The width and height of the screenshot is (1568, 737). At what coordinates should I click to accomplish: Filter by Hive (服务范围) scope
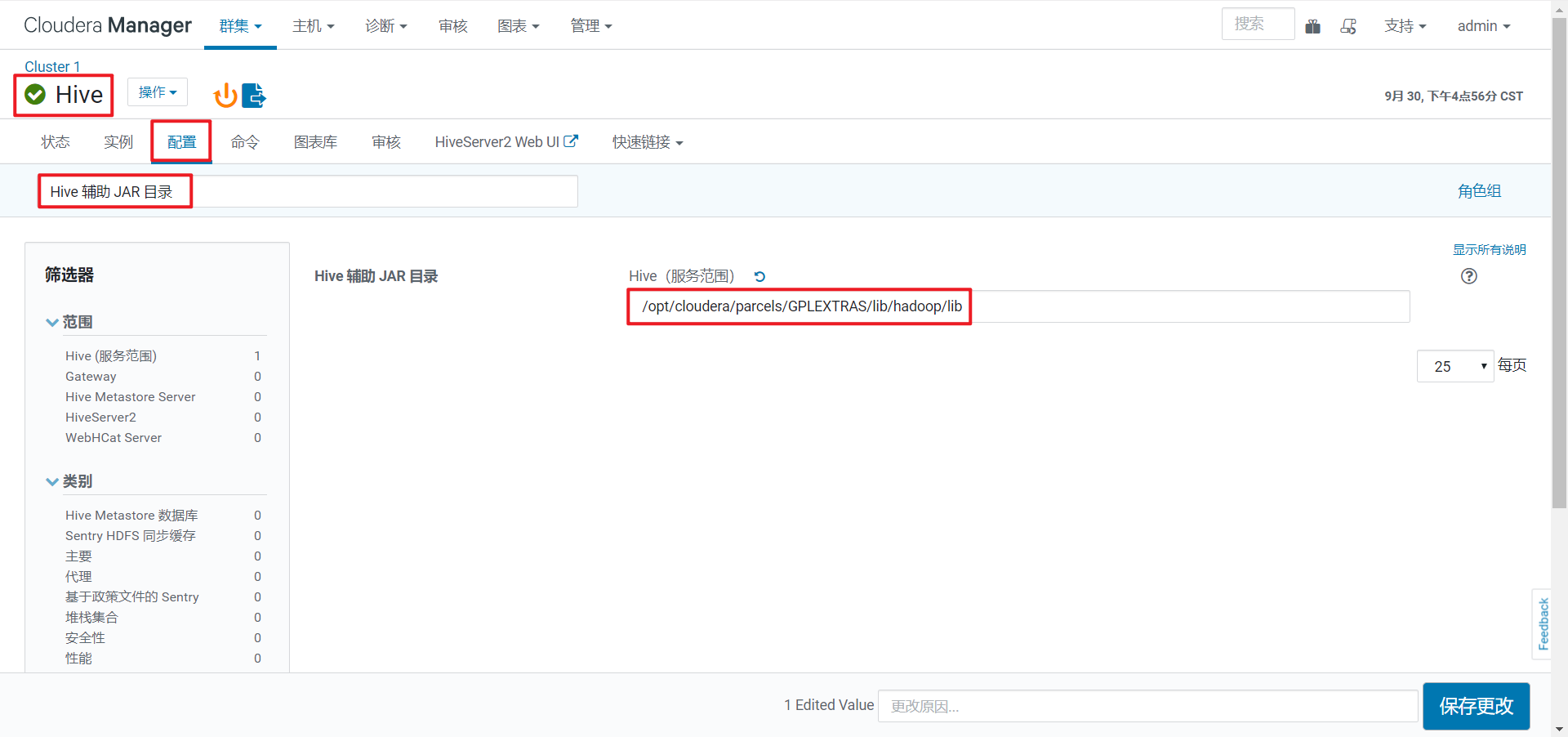(x=111, y=356)
